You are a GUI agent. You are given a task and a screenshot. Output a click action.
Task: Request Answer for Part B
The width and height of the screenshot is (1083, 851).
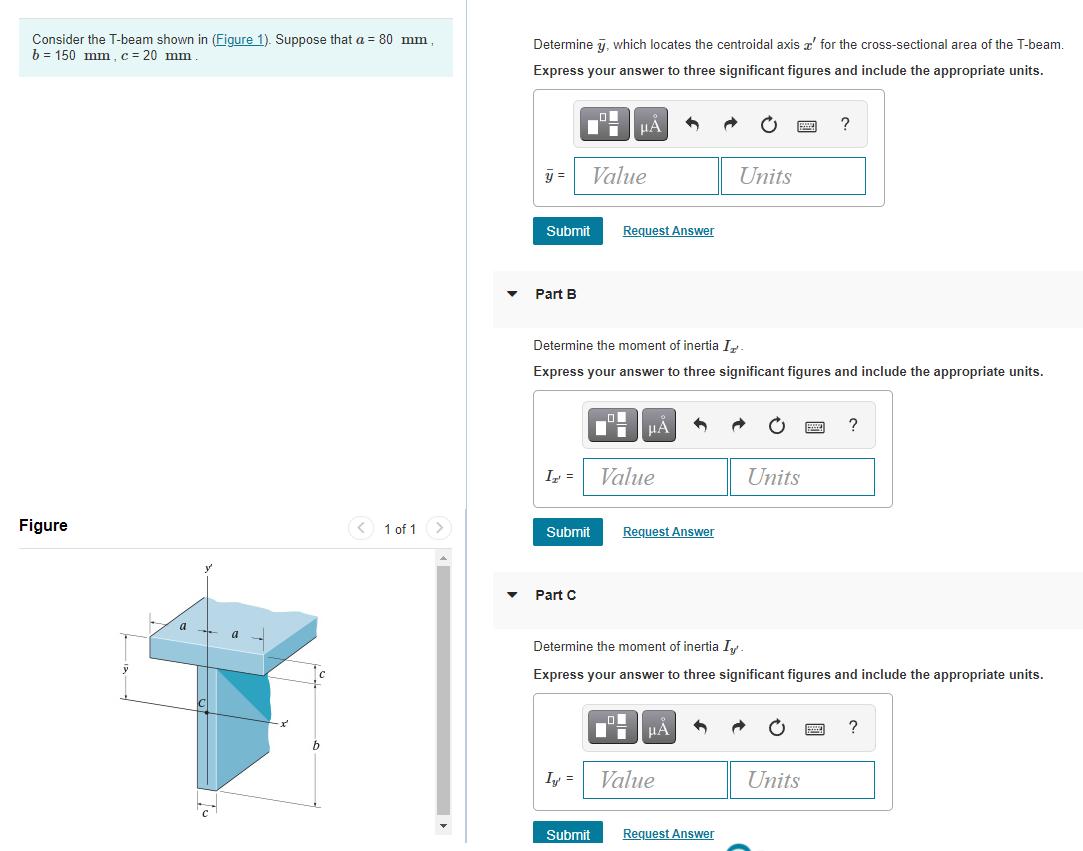[x=669, y=532]
